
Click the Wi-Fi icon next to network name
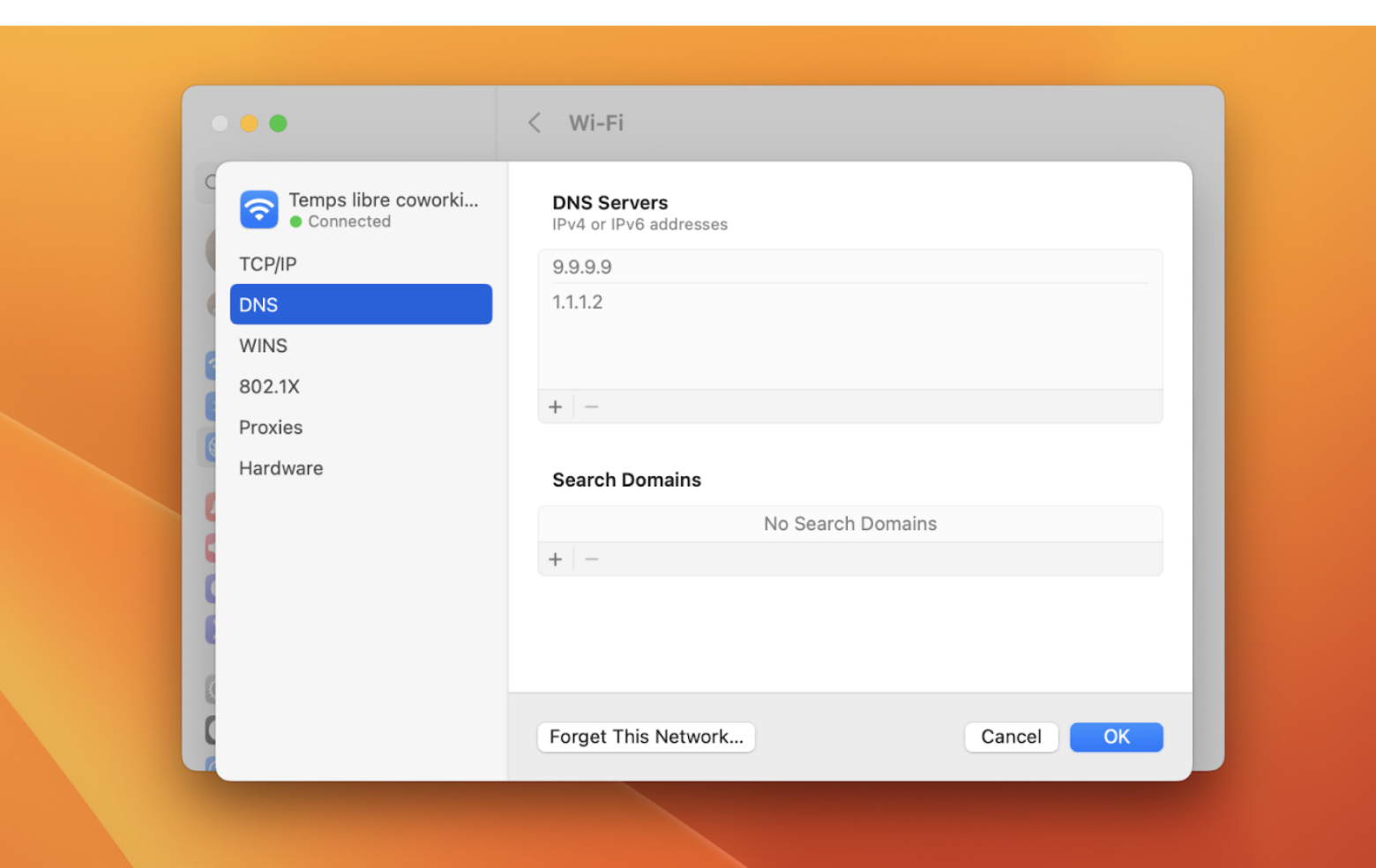click(x=258, y=210)
